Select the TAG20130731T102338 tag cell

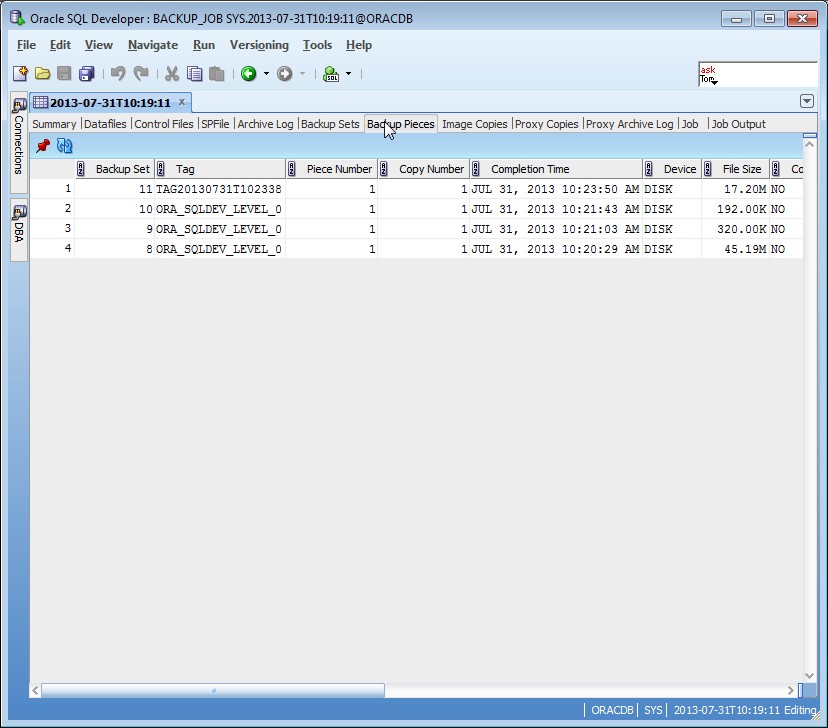tap(219, 189)
